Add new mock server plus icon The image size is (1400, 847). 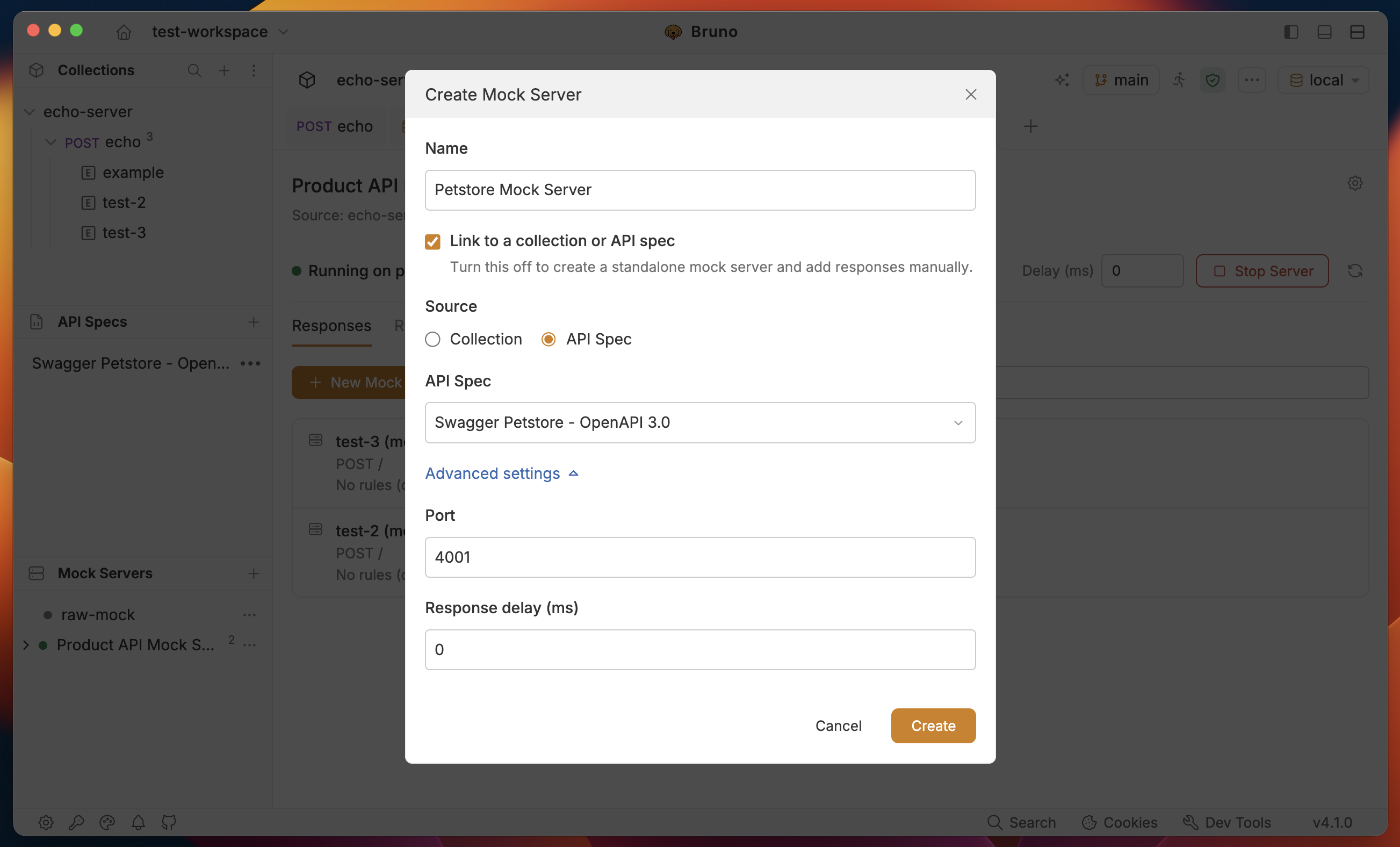click(x=254, y=573)
